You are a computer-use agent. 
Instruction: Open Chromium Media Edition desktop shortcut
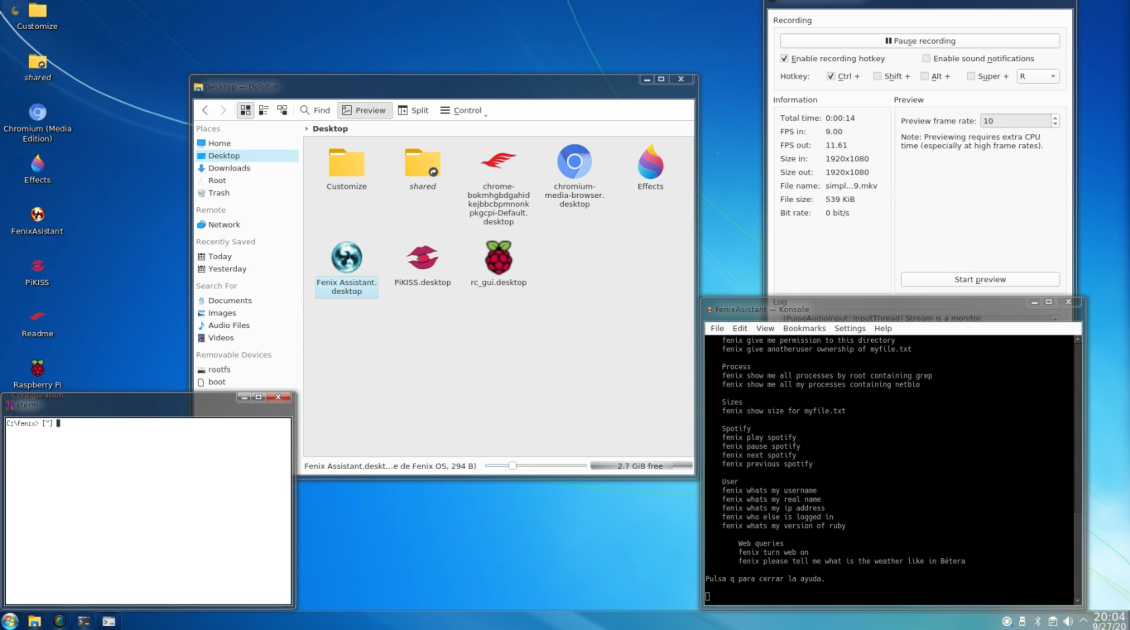[37, 113]
